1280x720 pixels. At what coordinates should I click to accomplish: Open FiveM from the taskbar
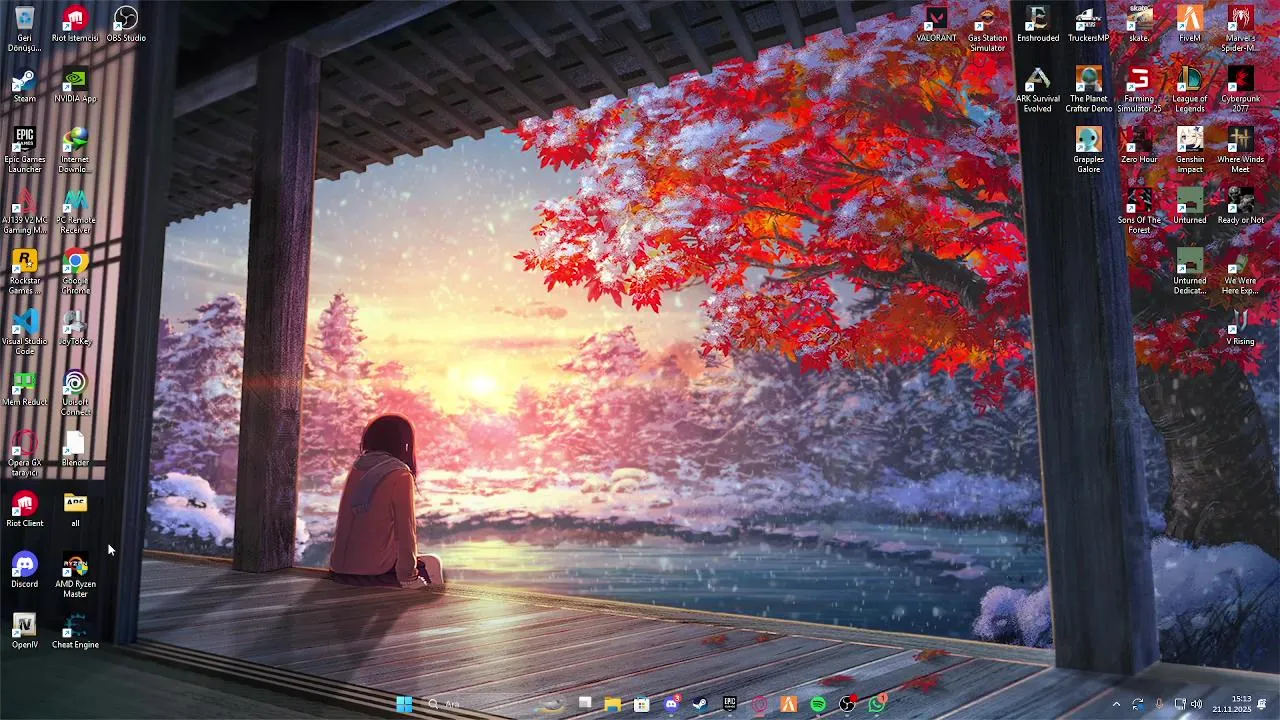(789, 704)
